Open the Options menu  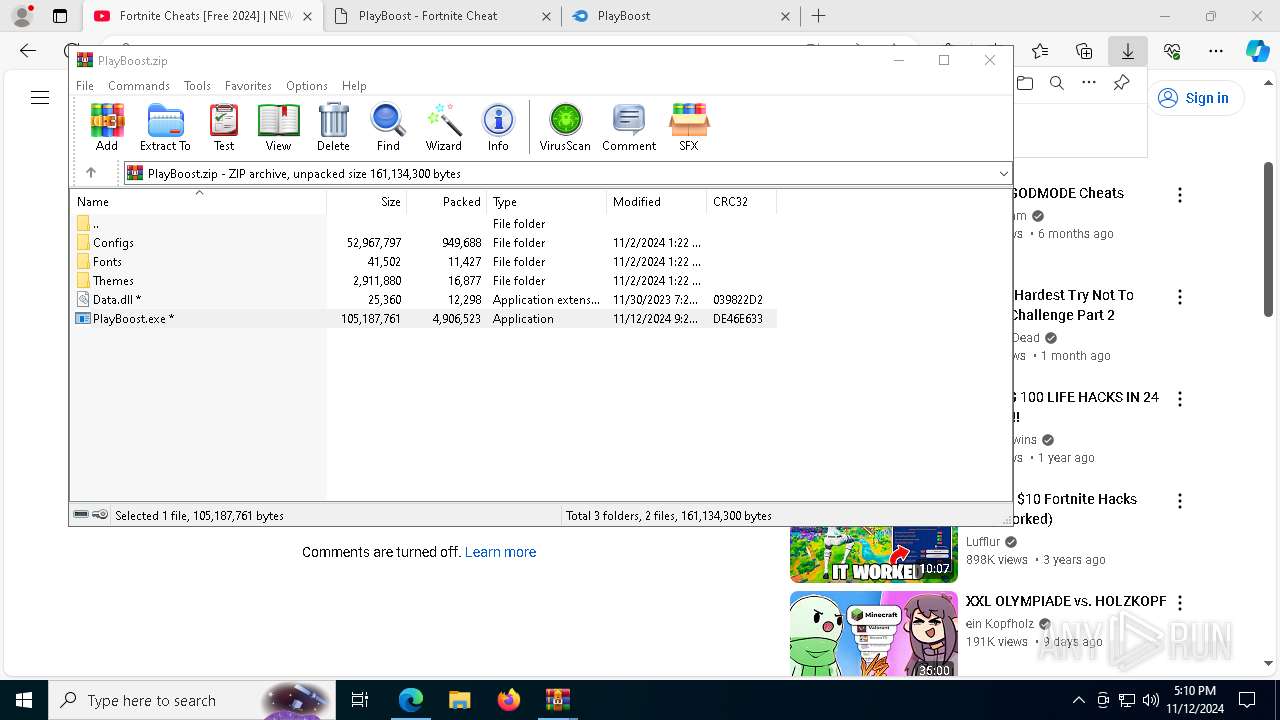(306, 86)
